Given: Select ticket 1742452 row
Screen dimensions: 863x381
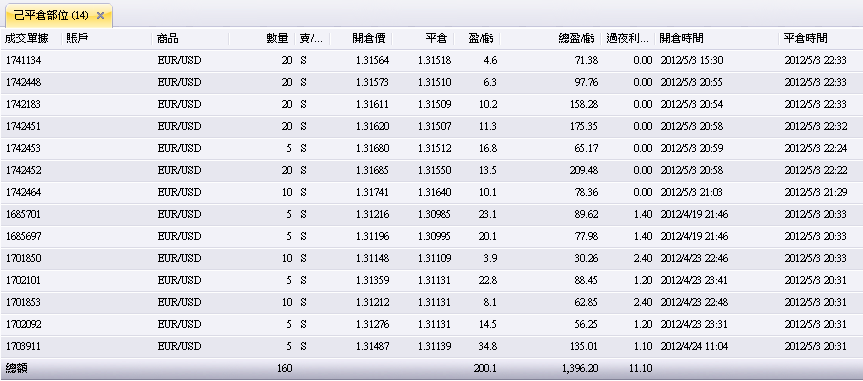Looking at the screenshot, I should click(x=432, y=171).
